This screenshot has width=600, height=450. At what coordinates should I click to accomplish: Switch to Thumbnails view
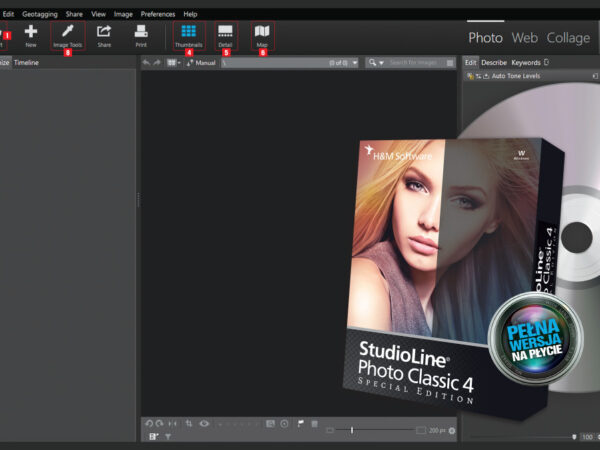click(x=188, y=34)
